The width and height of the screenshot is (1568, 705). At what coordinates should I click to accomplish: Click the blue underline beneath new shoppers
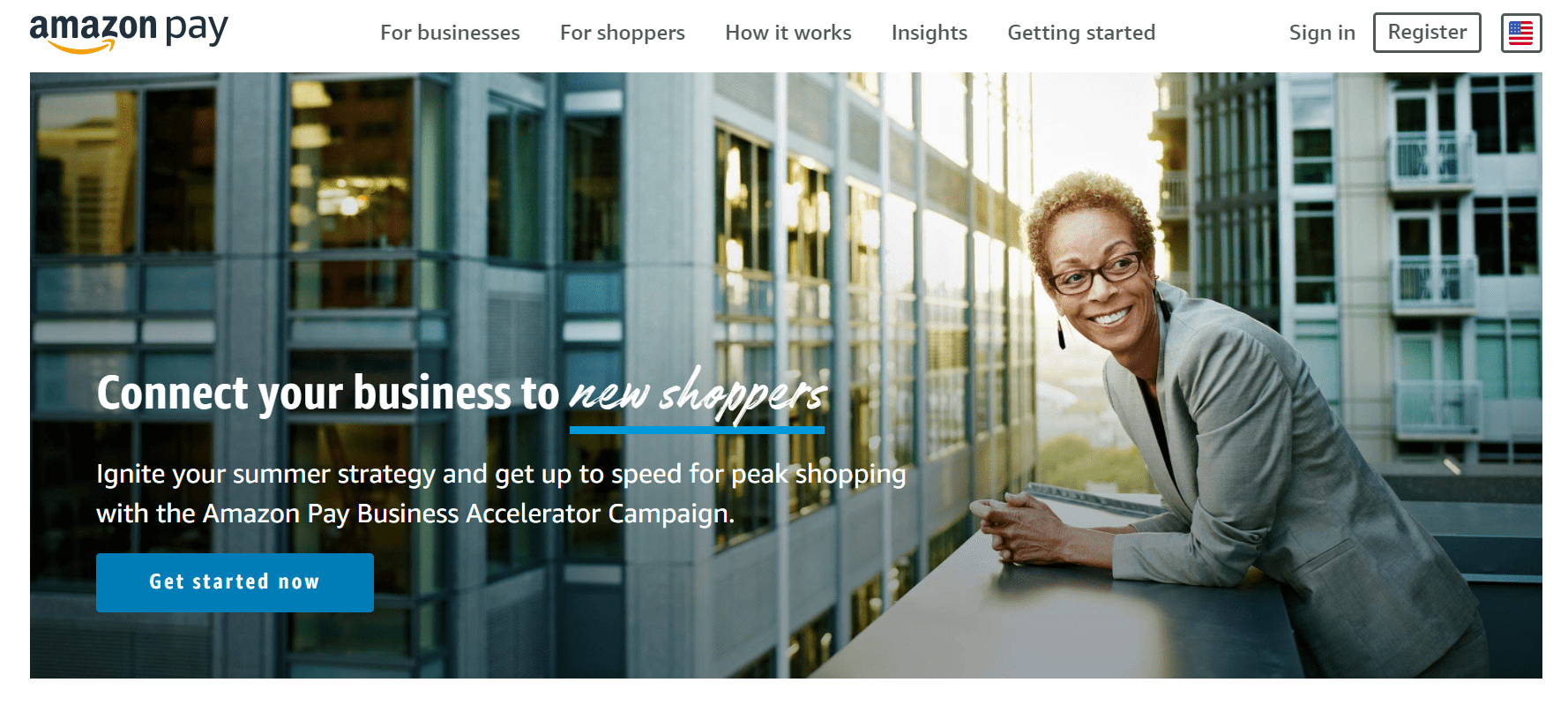[x=697, y=430]
